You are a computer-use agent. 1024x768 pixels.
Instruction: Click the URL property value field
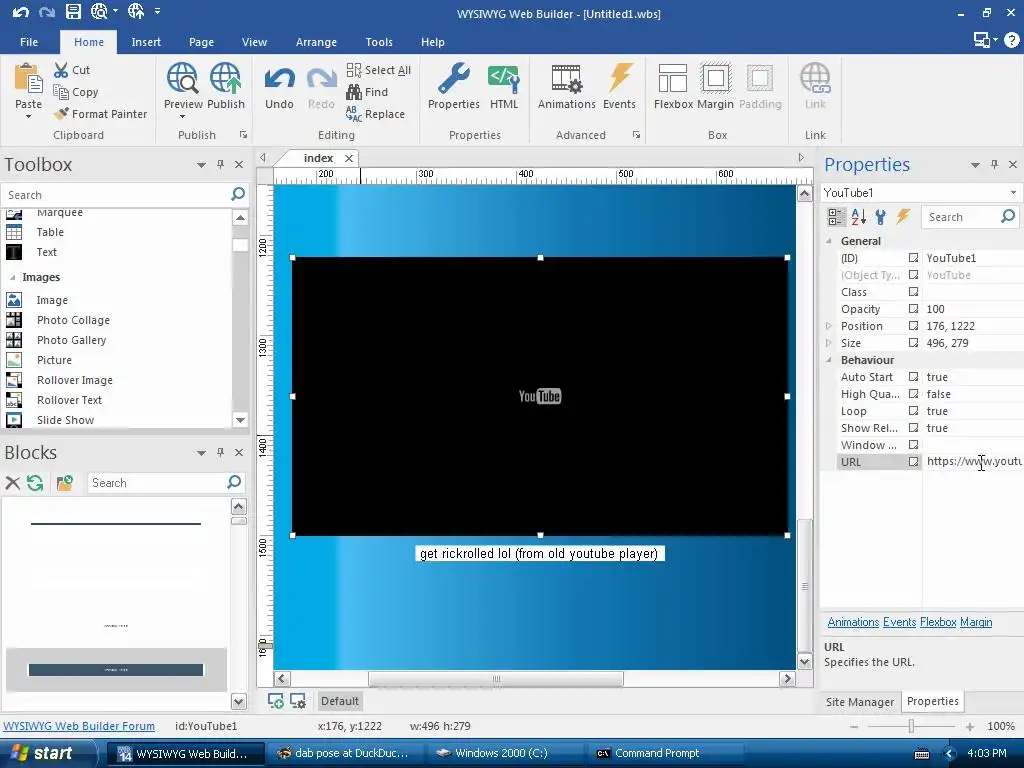click(x=973, y=462)
